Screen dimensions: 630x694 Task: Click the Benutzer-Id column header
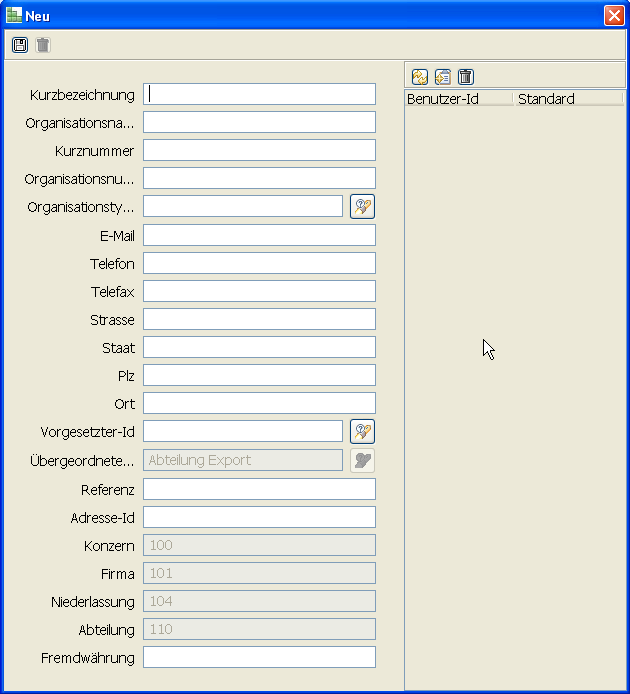pyautogui.click(x=458, y=99)
